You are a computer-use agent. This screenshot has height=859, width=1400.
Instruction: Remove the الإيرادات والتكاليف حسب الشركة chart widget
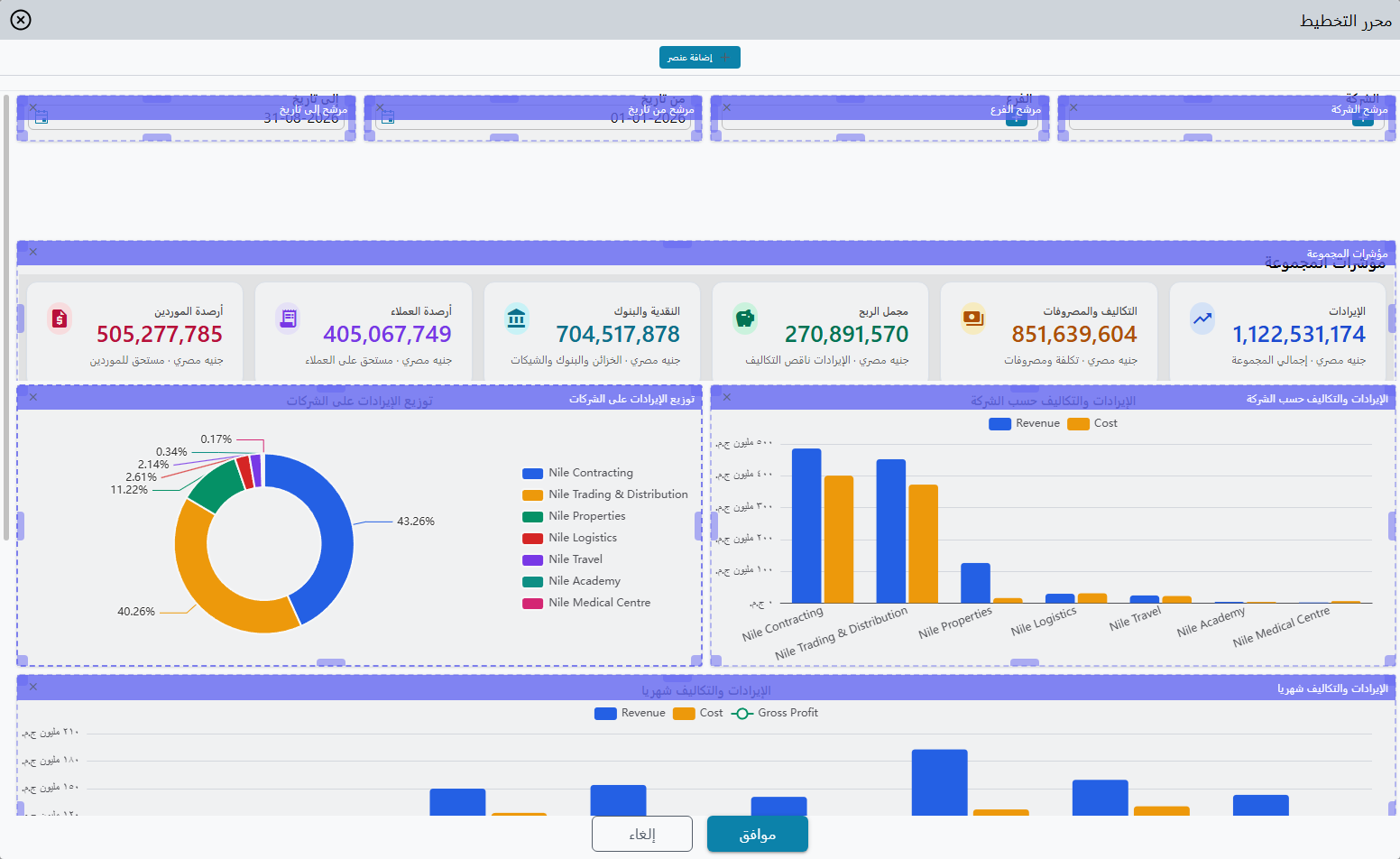(x=727, y=397)
